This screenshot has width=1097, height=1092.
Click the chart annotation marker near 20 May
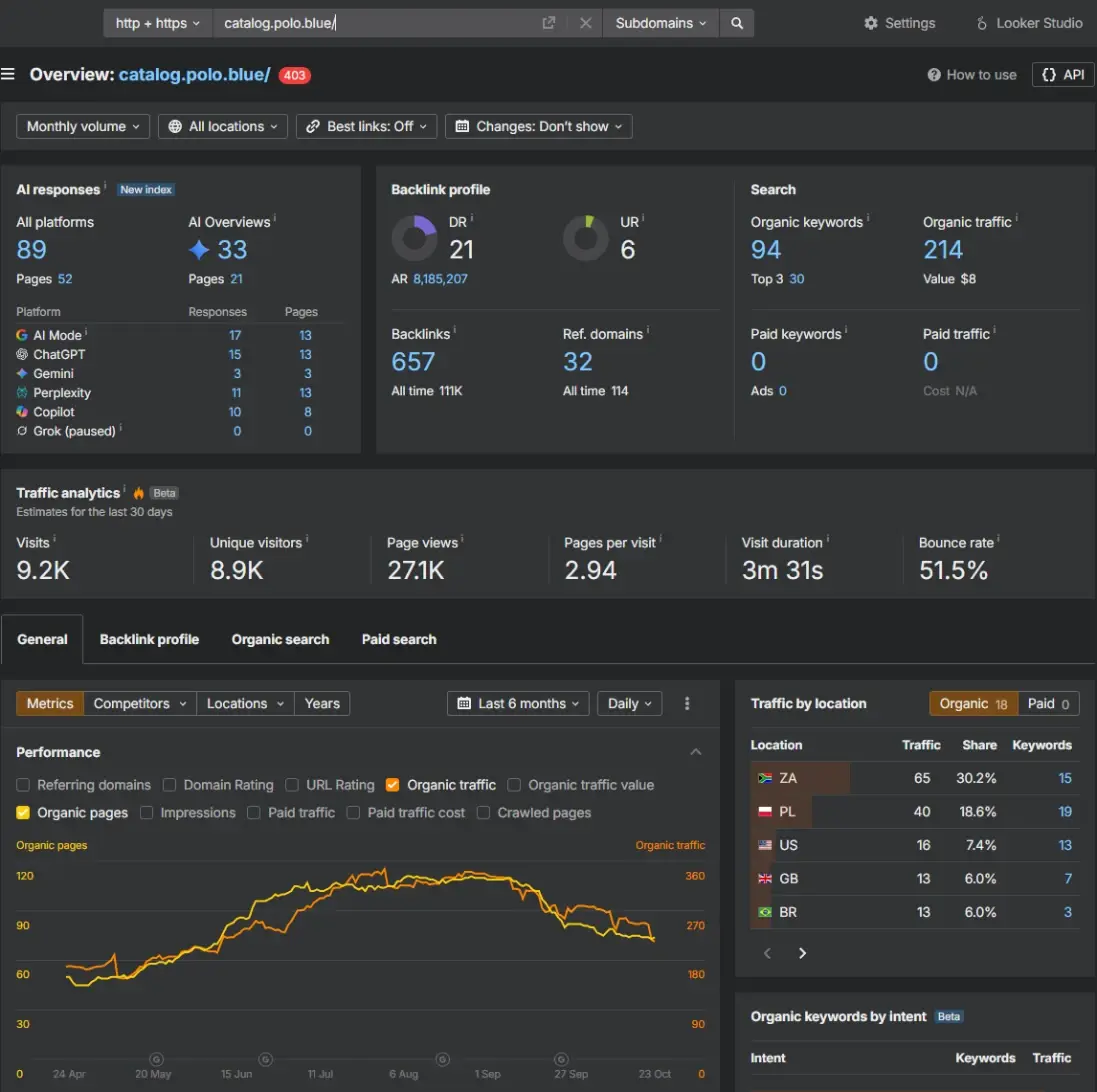(x=157, y=1059)
